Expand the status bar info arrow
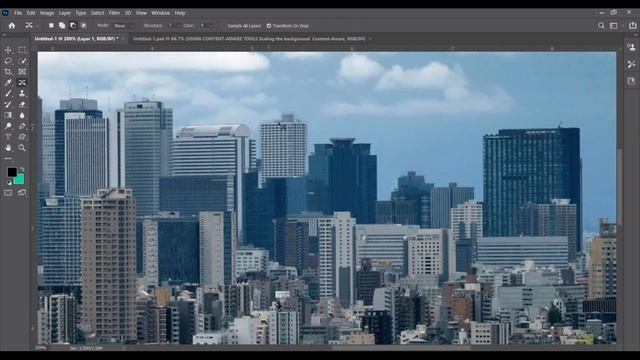 click(124, 348)
